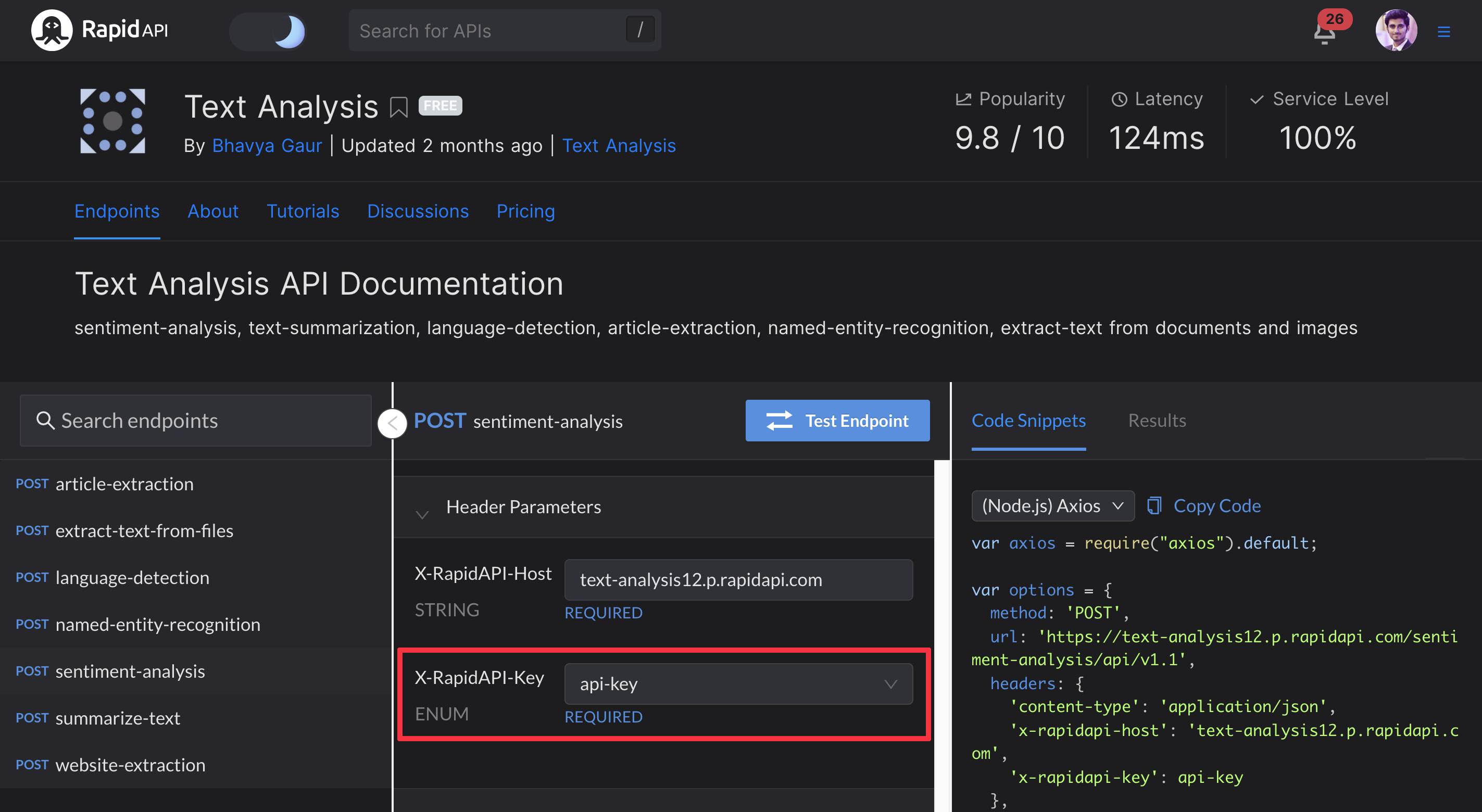This screenshot has height=812, width=1482.
Task: Open the (Node.js) Axios language dropdown
Action: 1052,506
